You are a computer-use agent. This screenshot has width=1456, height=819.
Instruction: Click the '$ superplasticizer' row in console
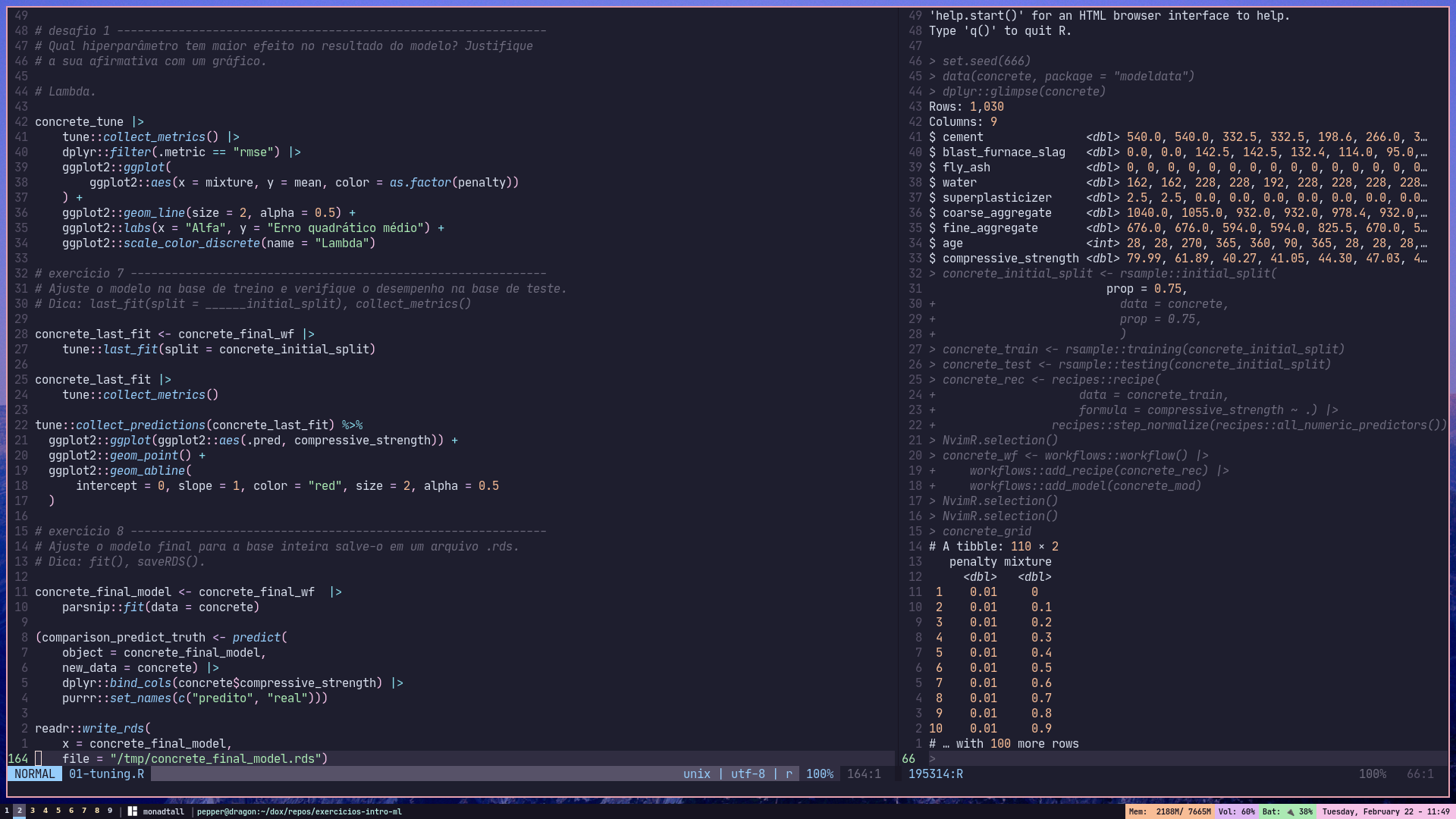(1177, 197)
